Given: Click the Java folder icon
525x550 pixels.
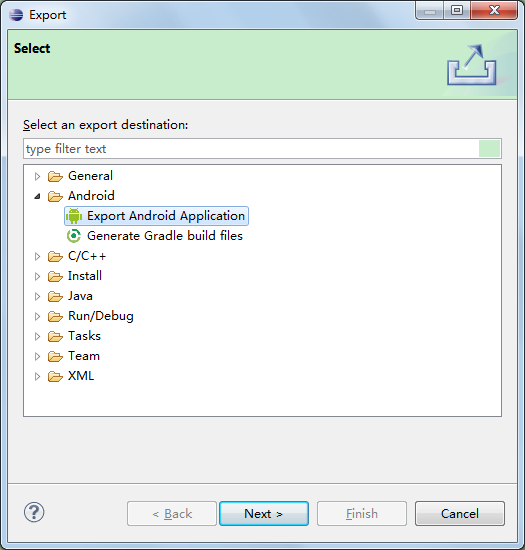Looking at the screenshot, I should point(55,296).
